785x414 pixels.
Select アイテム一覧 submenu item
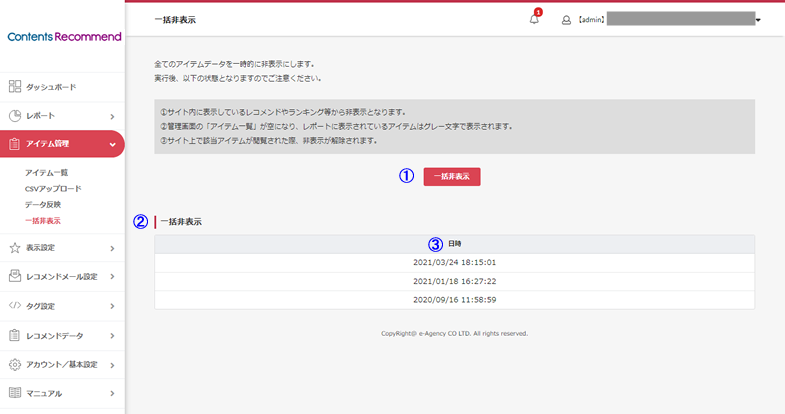(47, 173)
